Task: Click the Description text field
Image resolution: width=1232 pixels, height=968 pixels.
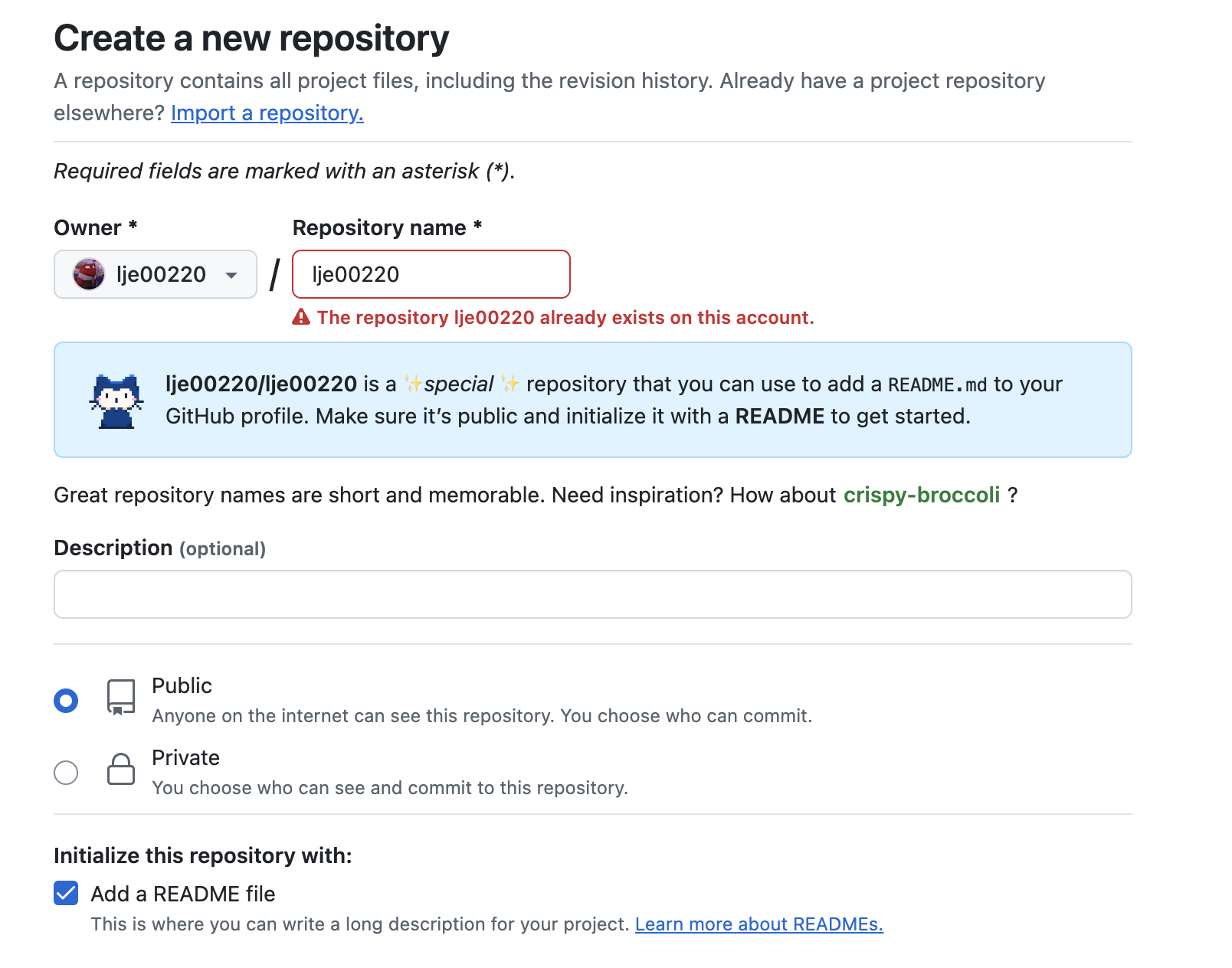Action: (592, 594)
